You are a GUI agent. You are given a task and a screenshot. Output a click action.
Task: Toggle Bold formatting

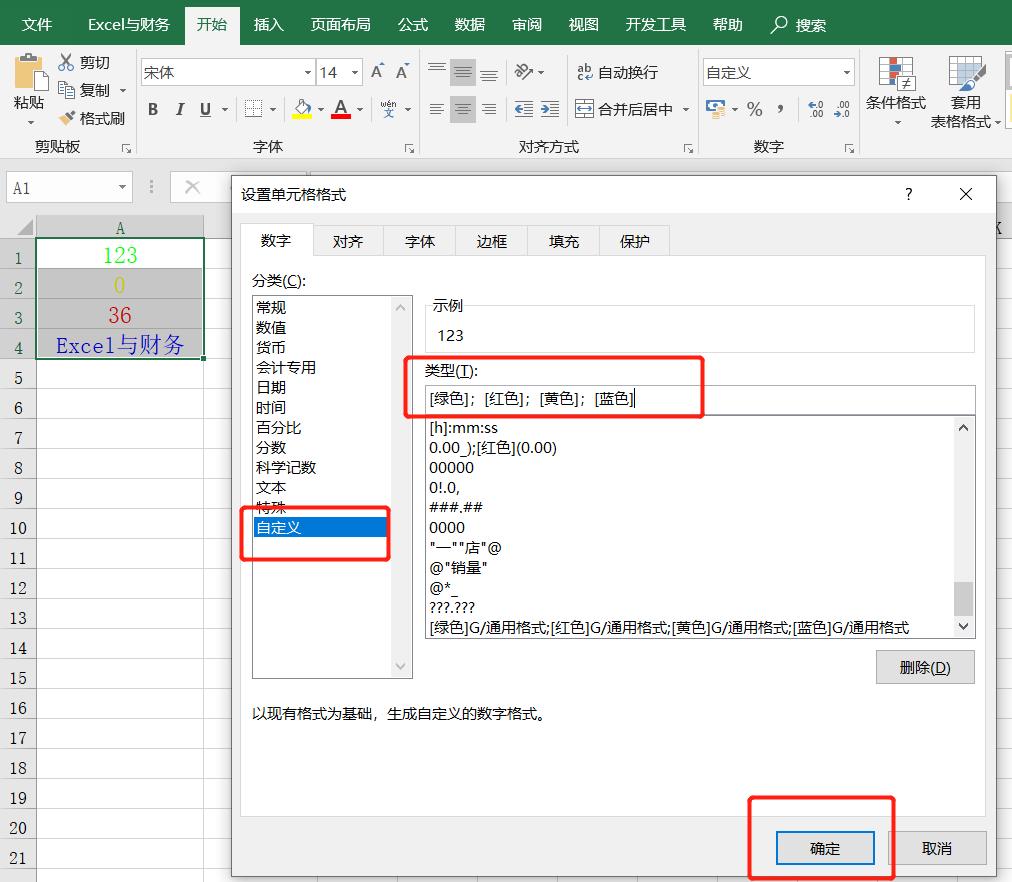point(152,109)
